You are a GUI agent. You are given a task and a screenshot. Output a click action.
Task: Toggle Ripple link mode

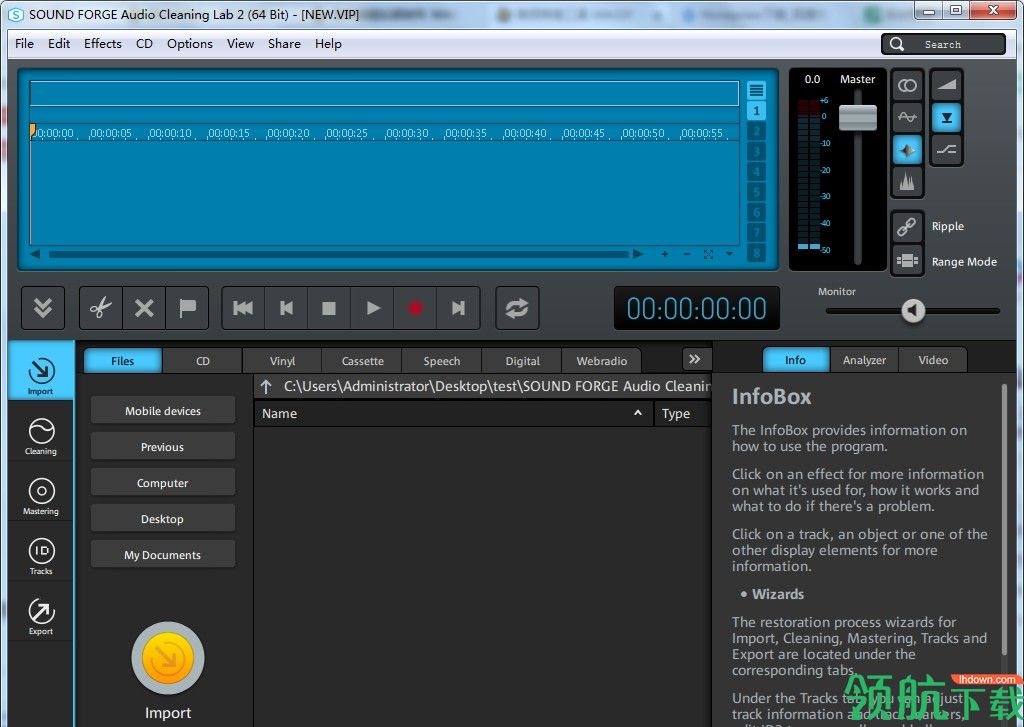907,227
